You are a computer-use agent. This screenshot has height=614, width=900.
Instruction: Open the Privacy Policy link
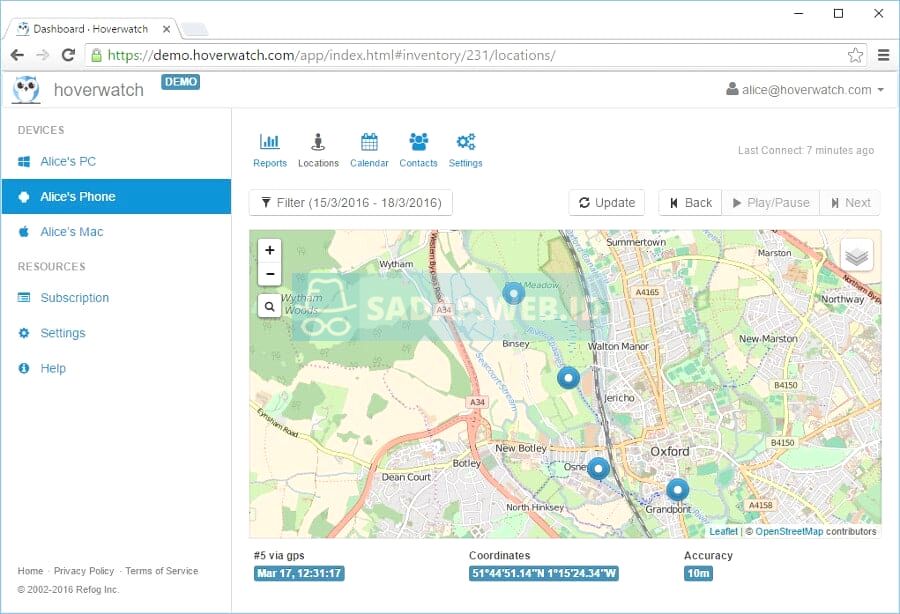(84, 571)
